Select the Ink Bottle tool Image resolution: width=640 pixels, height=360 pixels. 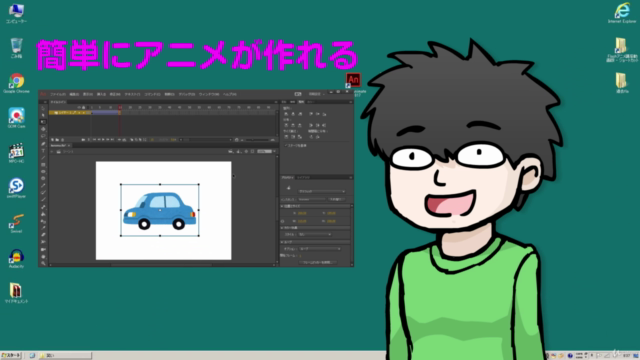[43, 221]
